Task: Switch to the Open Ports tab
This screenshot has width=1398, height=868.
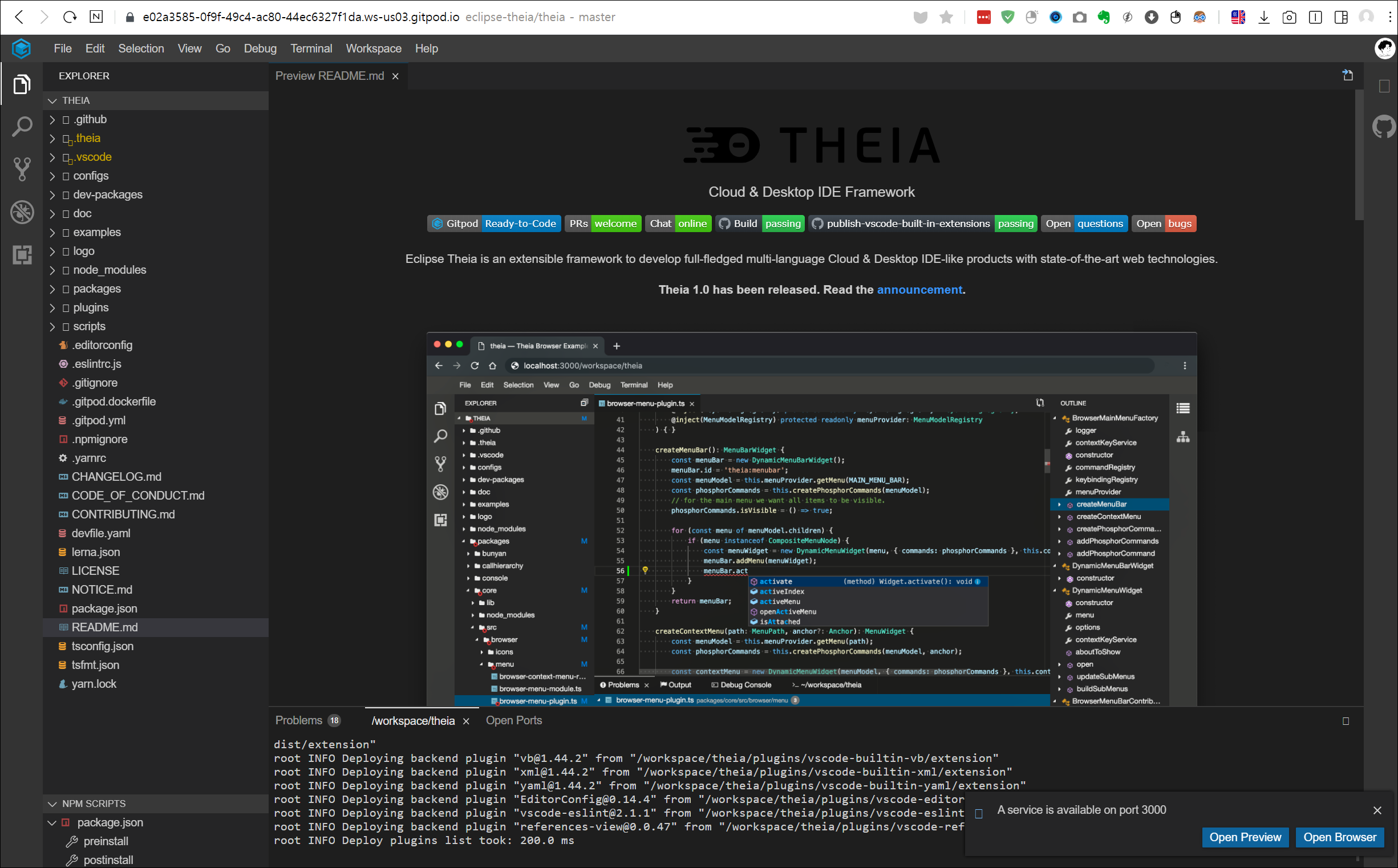Action: [x=513, y=720]
